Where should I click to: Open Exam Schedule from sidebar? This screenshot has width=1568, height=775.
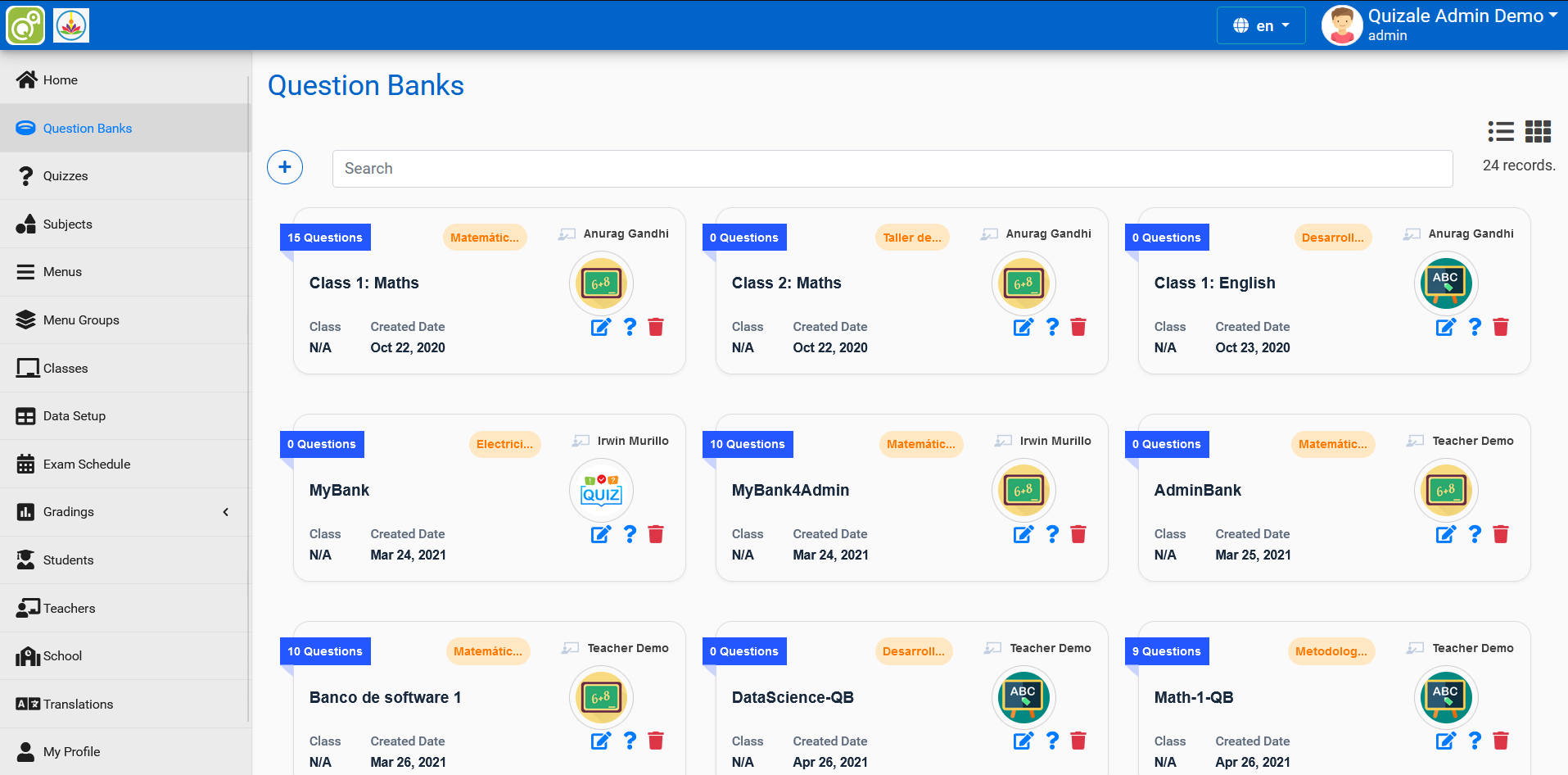pos(87,465)
